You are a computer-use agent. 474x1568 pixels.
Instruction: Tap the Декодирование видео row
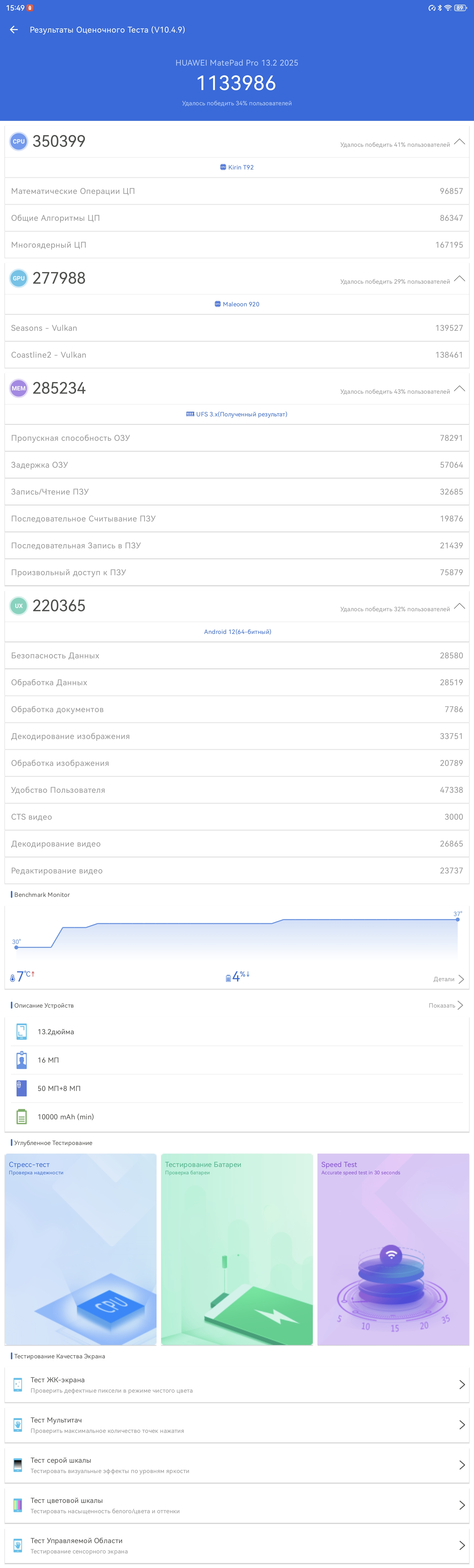click(237, 844)
